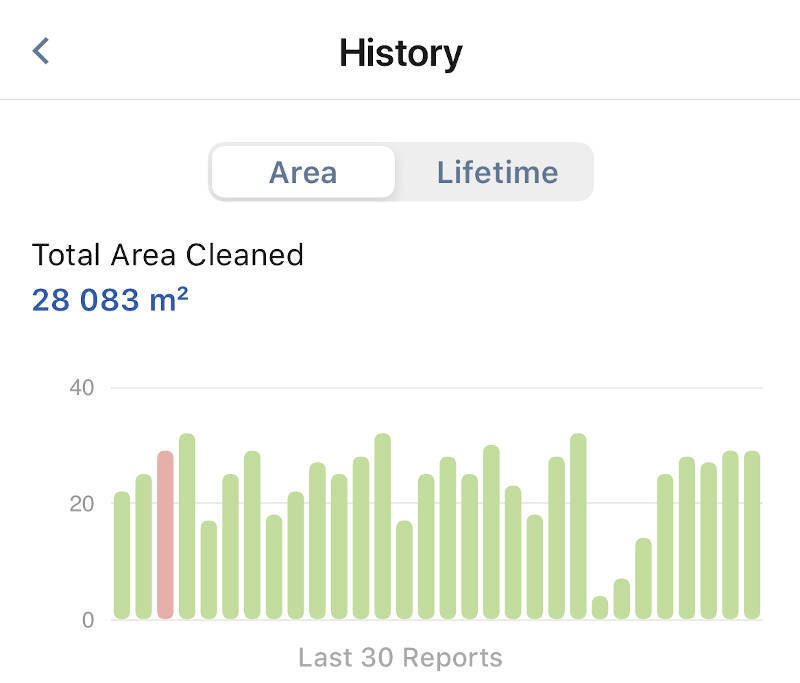800x683 pixels.
Task: Tap the second-to-last green bar
Action: pyautogui.click(x=731, y=535)
